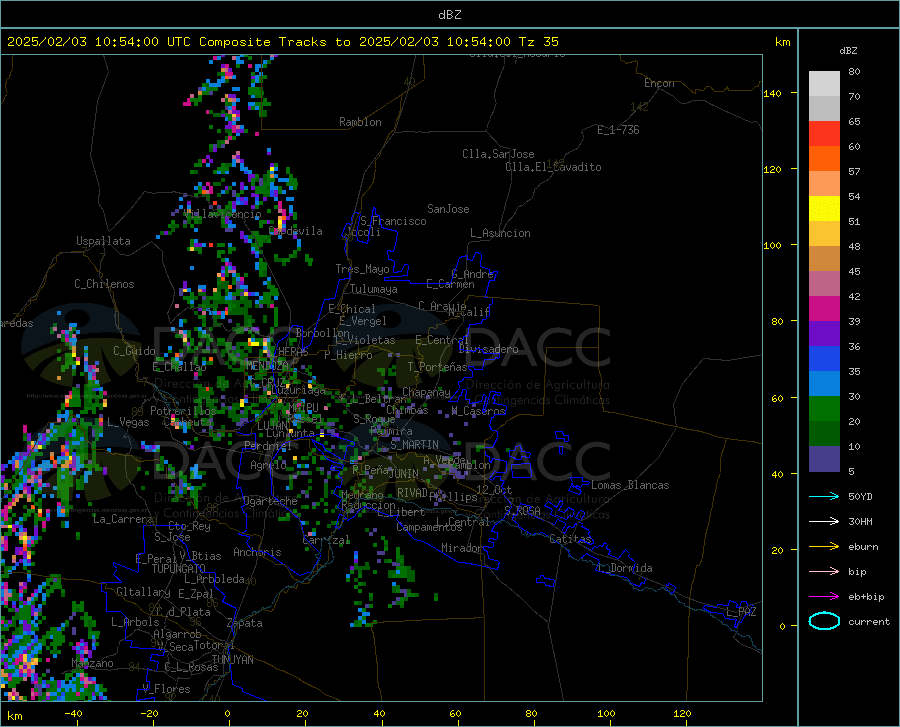Click the Villavicencio label
The width and height of the screenshot is (900, 727).
pos(223,214)
